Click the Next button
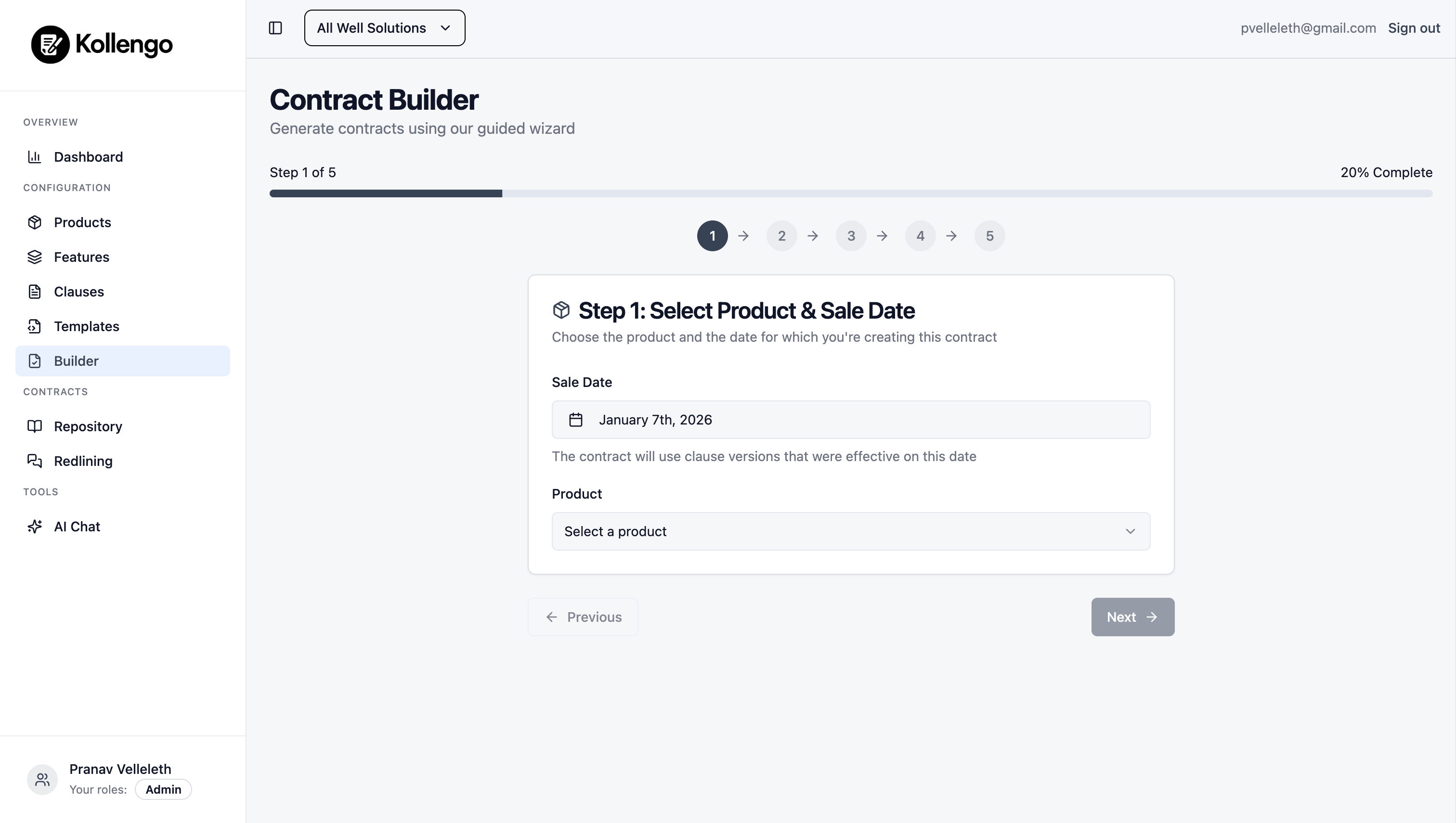The image size is (1456, 823). click(1132, 617)
